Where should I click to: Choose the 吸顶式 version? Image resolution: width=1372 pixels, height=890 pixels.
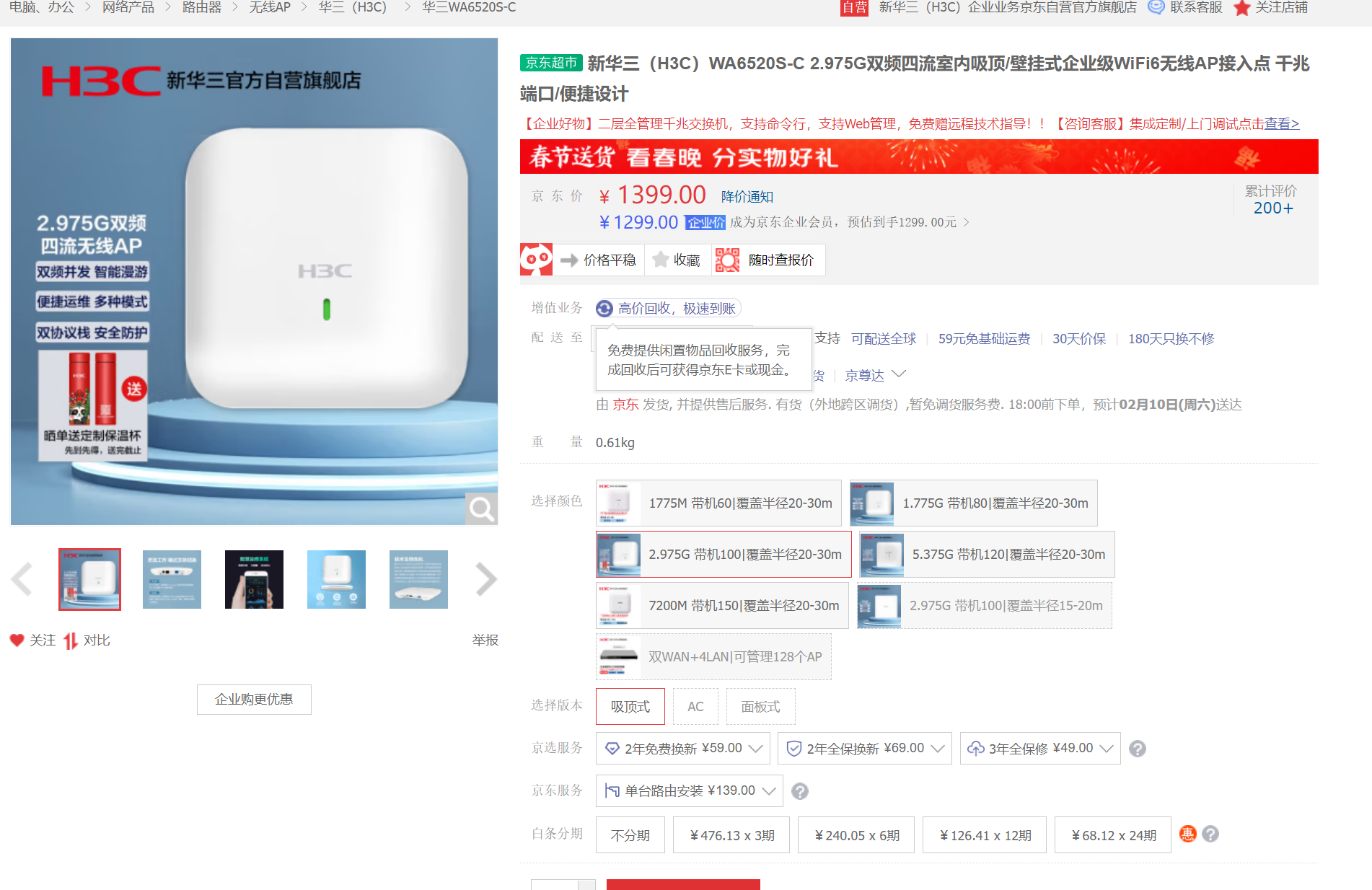pyautogui.click(x=630, y=706)
